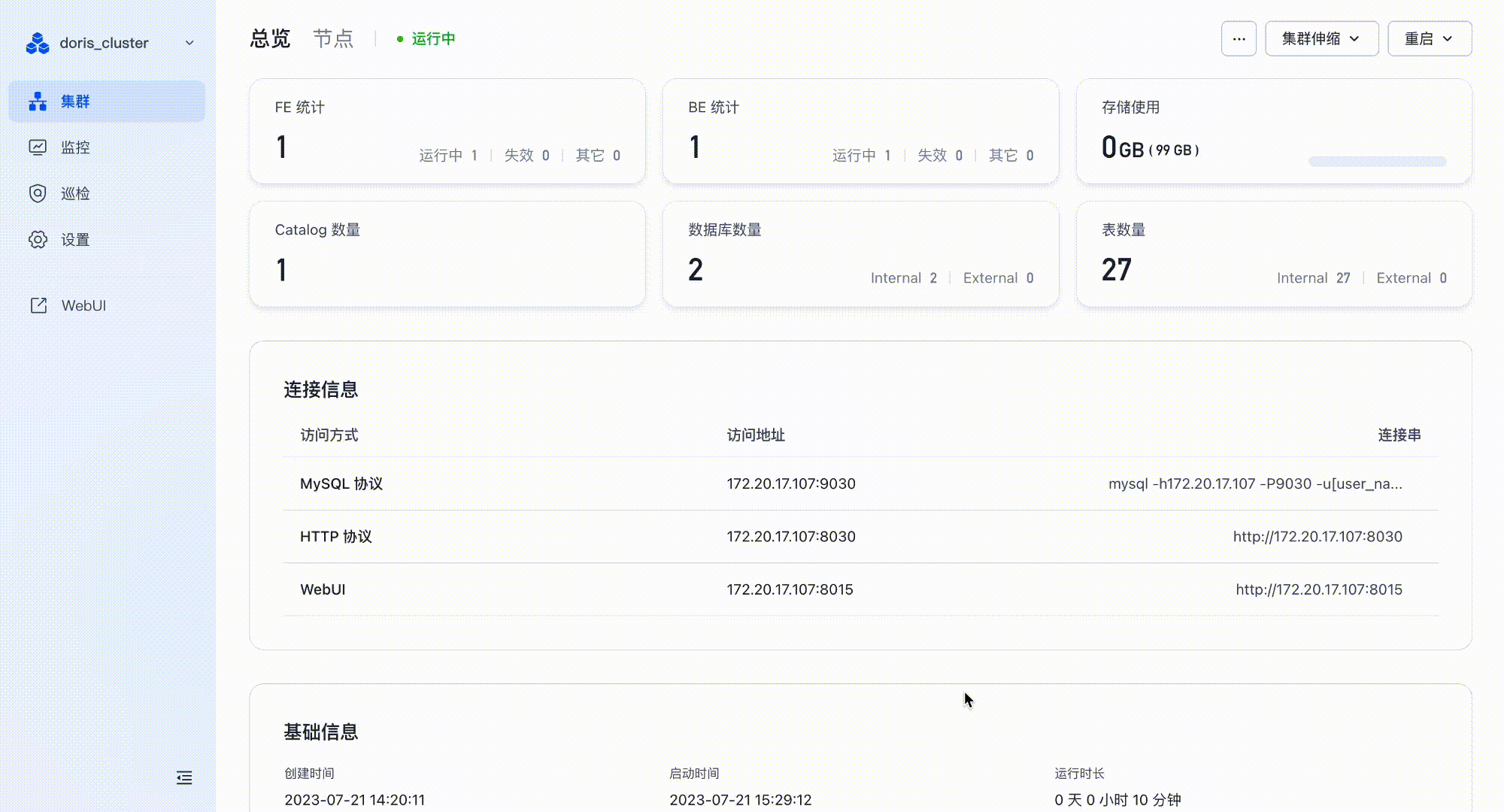Click the http://172.20.17.107:8015 WebUI link
This screenshot has width=1504, height=812.
point(1318,589)
